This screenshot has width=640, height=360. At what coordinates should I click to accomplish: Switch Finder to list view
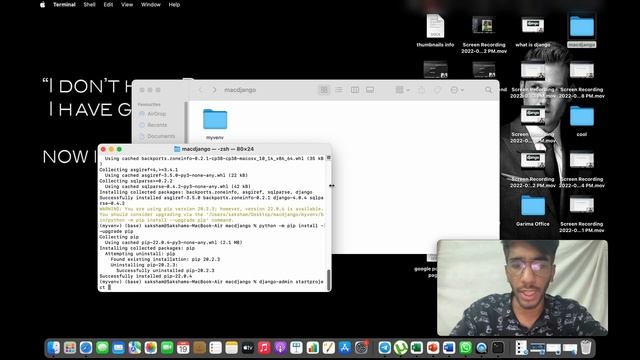(339, 90)
